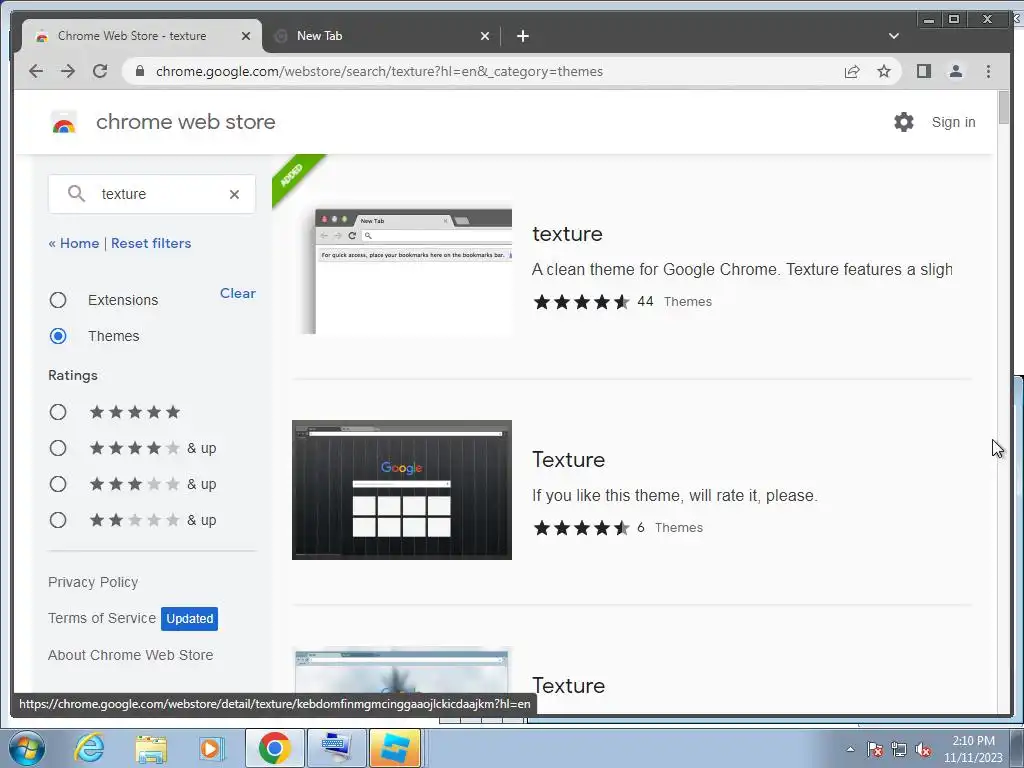The image size is (1024, 768).
Task: Click the page vertical scrollbar thumb
Action: 1004,108
